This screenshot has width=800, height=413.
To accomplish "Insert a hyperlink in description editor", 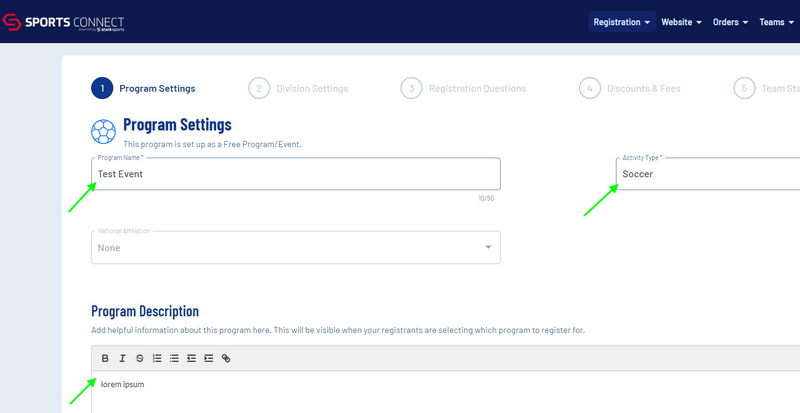I will (x=226, y=358).
